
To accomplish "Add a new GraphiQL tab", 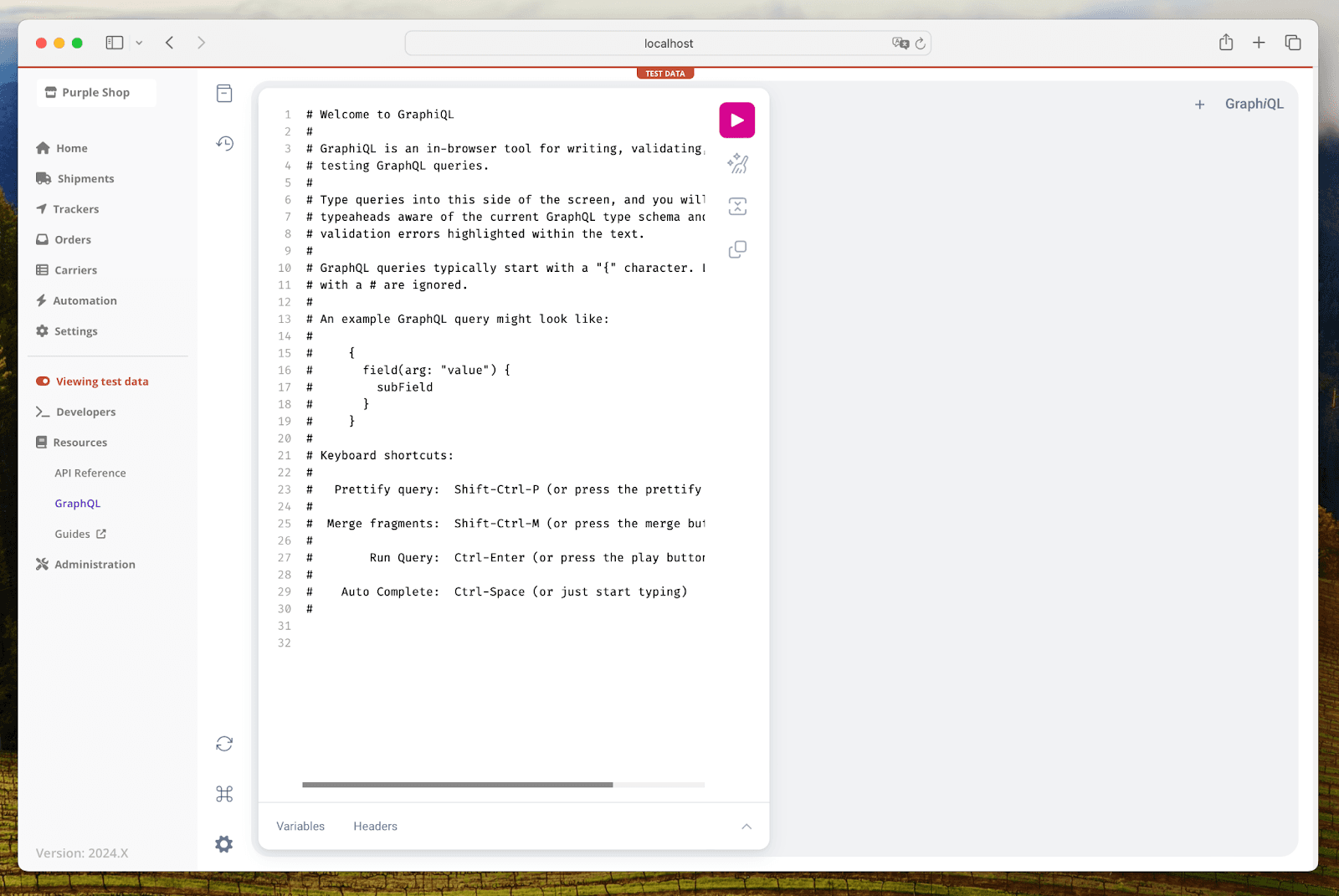I will (x=1199, y=105).
